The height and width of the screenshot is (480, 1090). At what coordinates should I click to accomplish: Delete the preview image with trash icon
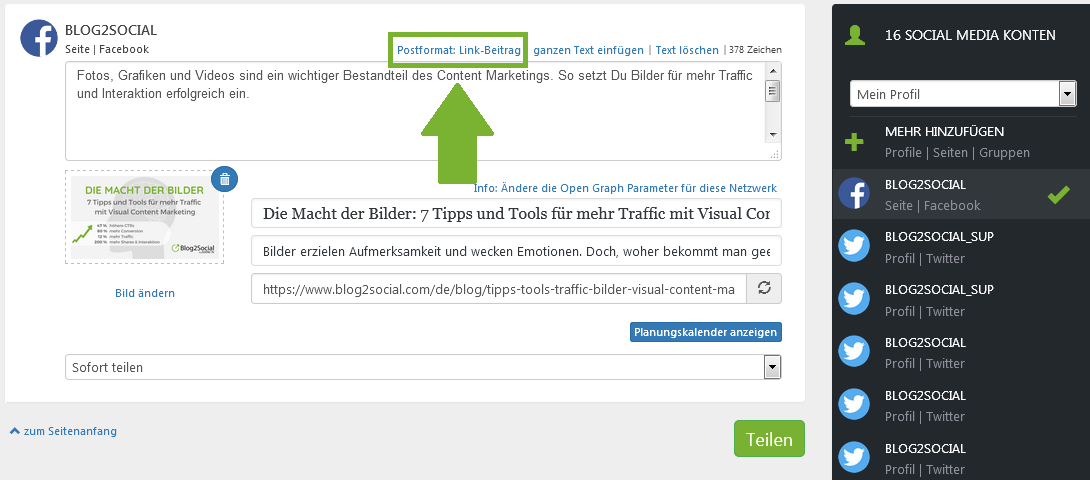pos(225,179)
